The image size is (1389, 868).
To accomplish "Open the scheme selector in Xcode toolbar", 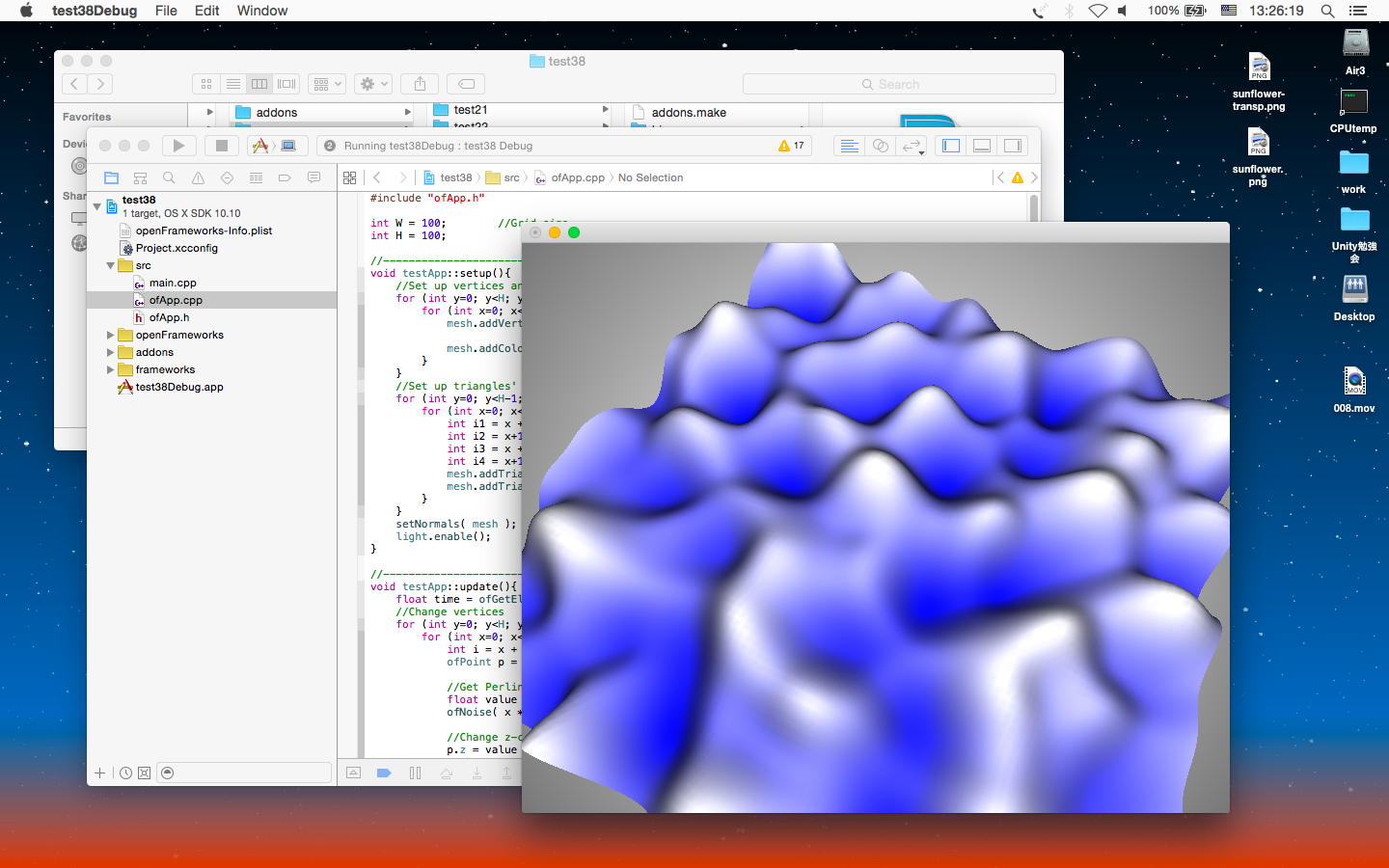I will coord(274,146).
